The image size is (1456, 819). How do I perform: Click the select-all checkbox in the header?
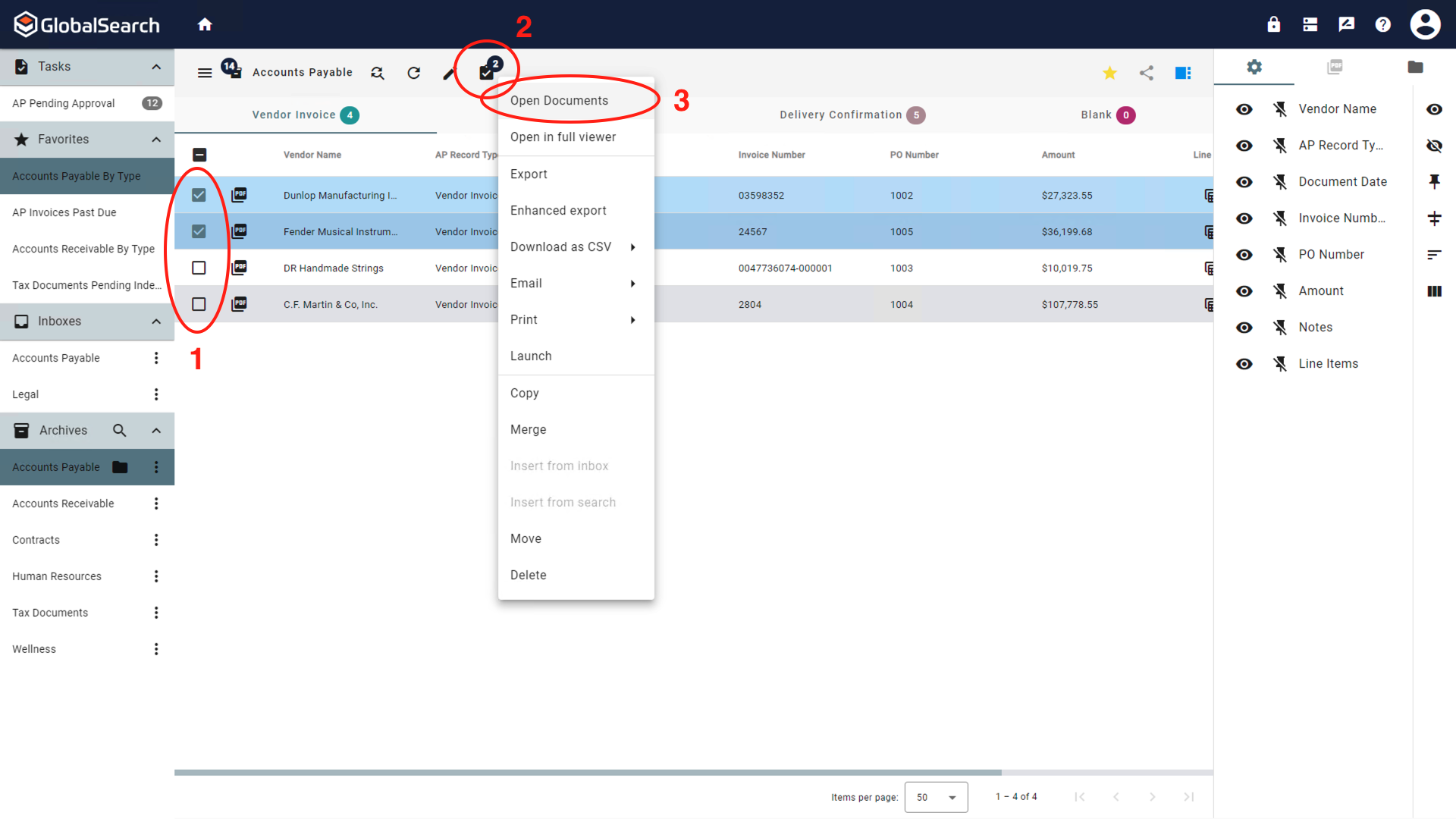199,155
